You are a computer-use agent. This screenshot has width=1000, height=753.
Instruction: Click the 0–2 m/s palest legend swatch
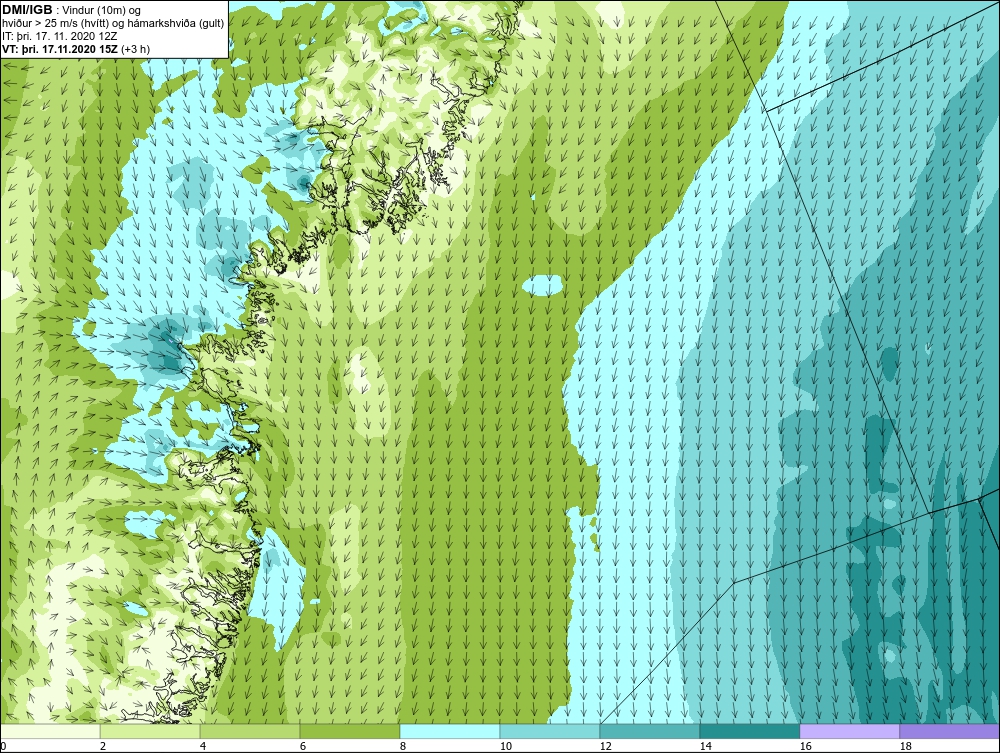pyautogui.click(x=50, y=731)
